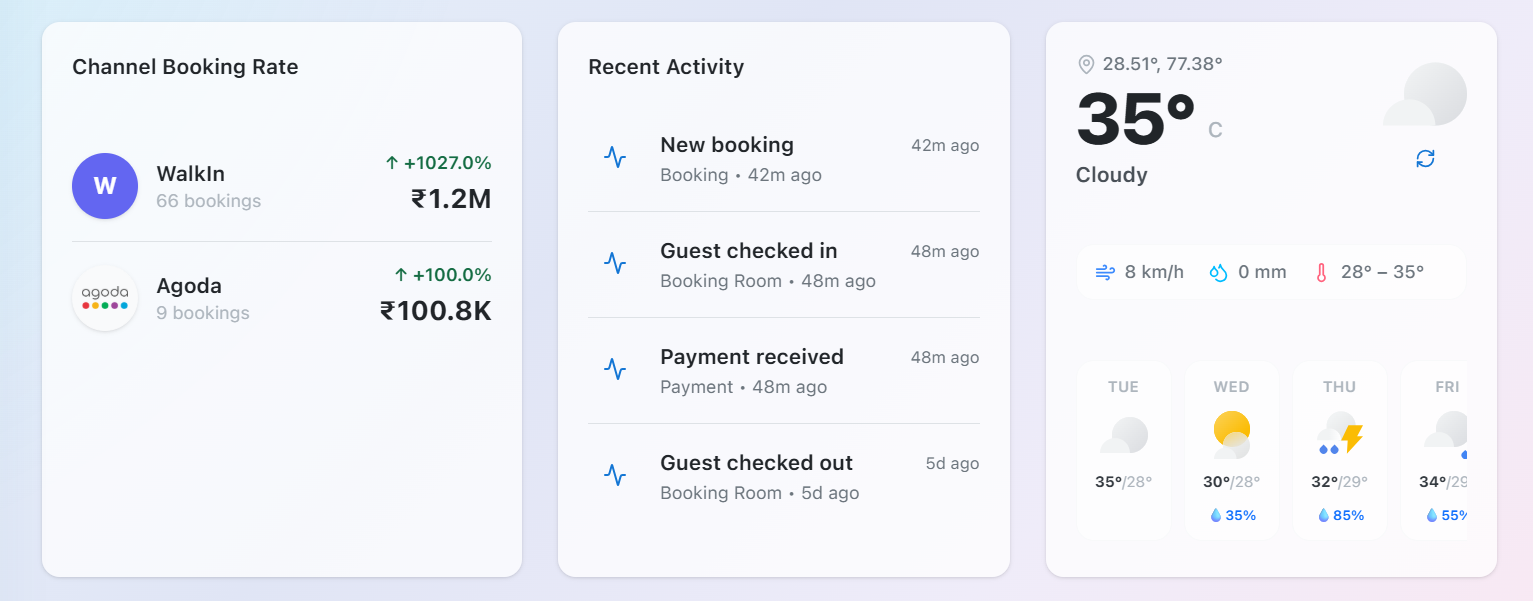
Task: Refresh the weather widget
Action: pos(1425,159)
